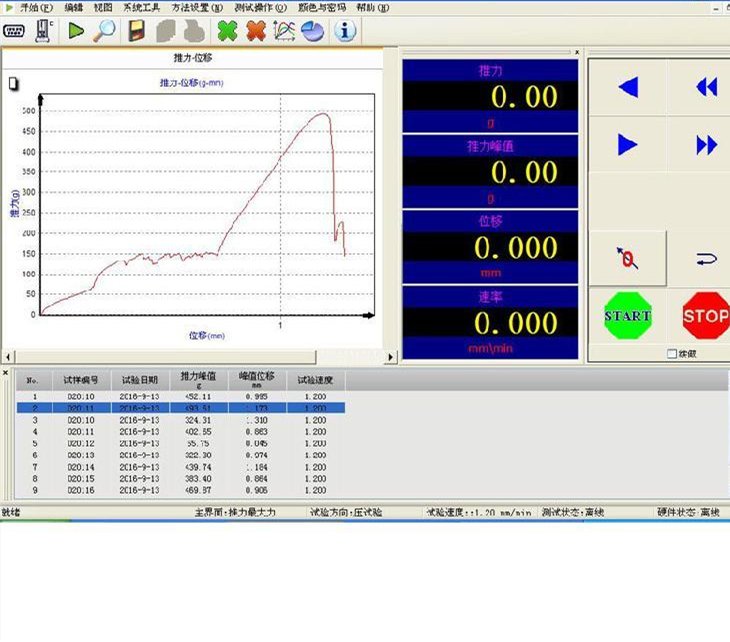Click the small checkbox icon above the chart
Screen dimensions: 730x642
tap(14, 84)
